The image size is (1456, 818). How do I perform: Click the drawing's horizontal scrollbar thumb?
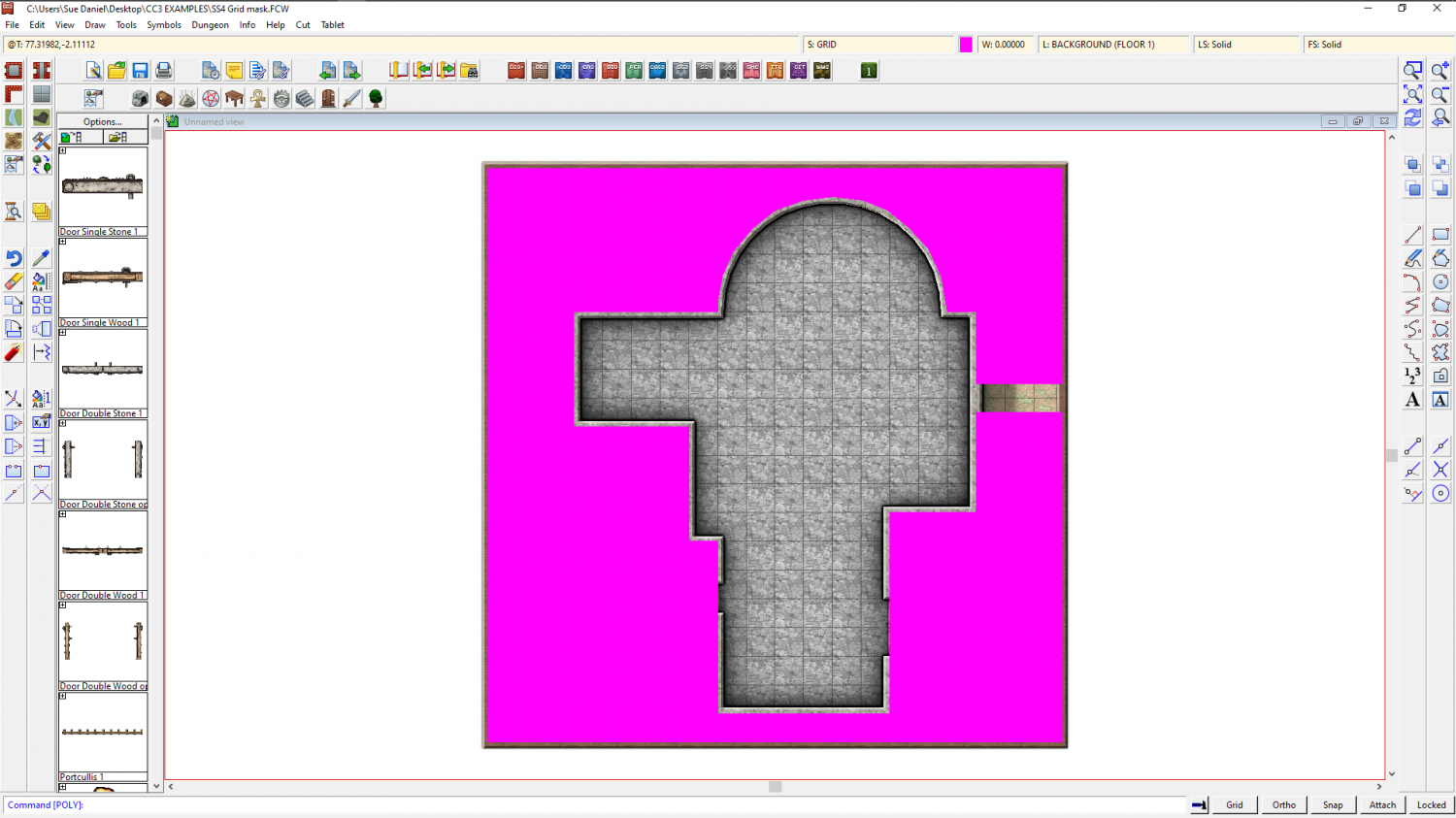[x=775, y=787]
